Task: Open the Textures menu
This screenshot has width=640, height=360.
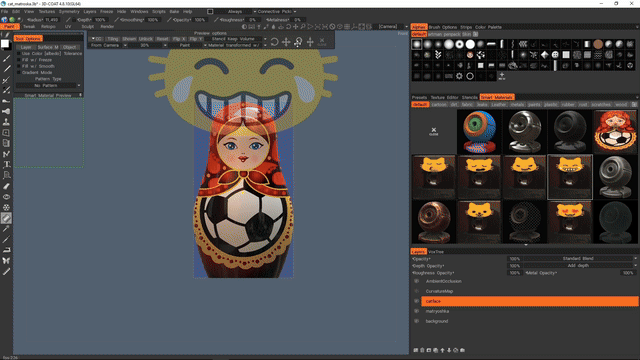Action: (x=47, y=11)
